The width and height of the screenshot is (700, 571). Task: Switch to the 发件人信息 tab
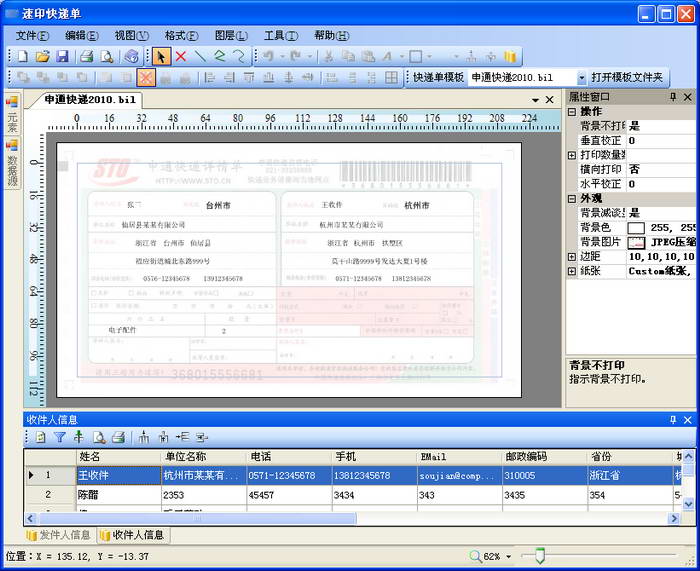[x=58, y=535]
